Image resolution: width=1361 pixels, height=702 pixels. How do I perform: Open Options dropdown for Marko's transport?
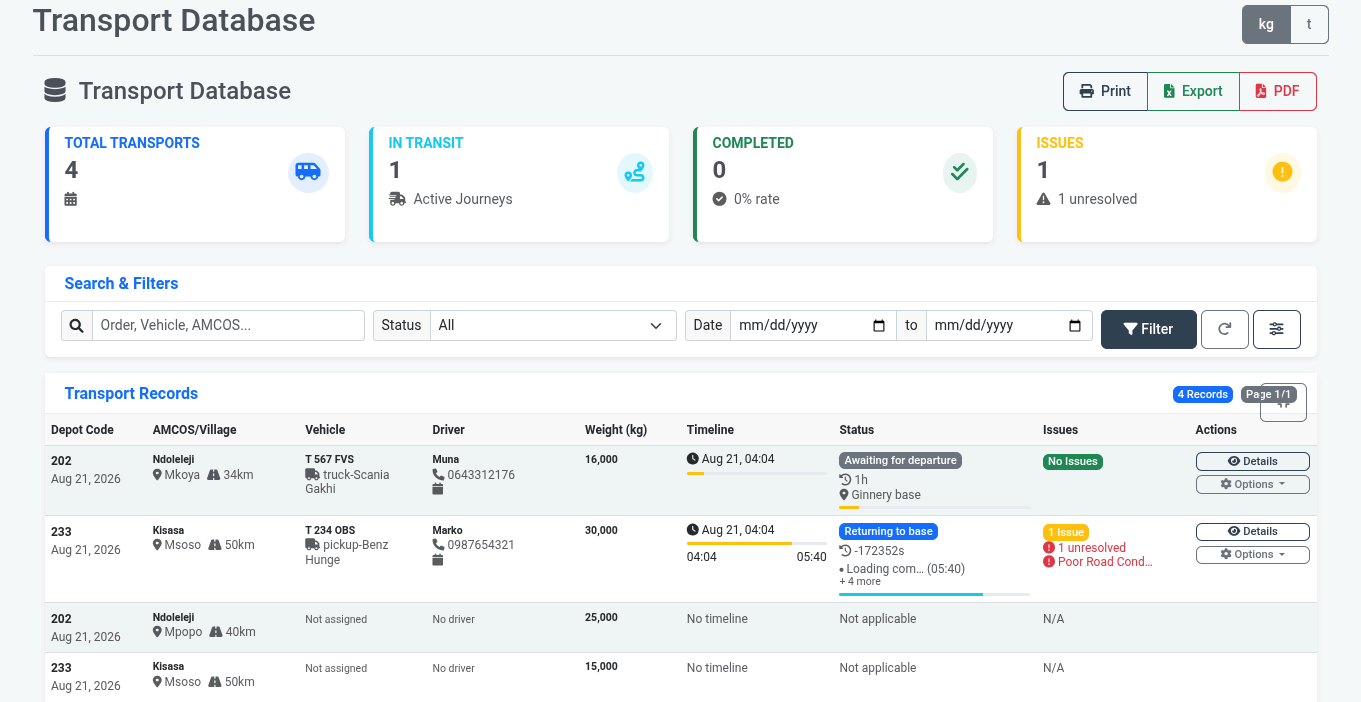pos(1252,554)
